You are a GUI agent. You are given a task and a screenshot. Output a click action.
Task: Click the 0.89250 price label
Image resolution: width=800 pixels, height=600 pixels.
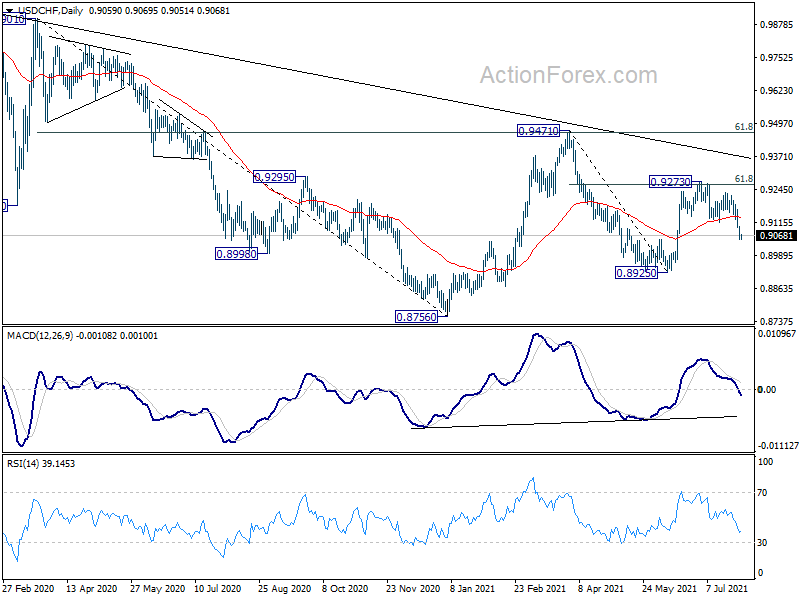tap(636, 273)
